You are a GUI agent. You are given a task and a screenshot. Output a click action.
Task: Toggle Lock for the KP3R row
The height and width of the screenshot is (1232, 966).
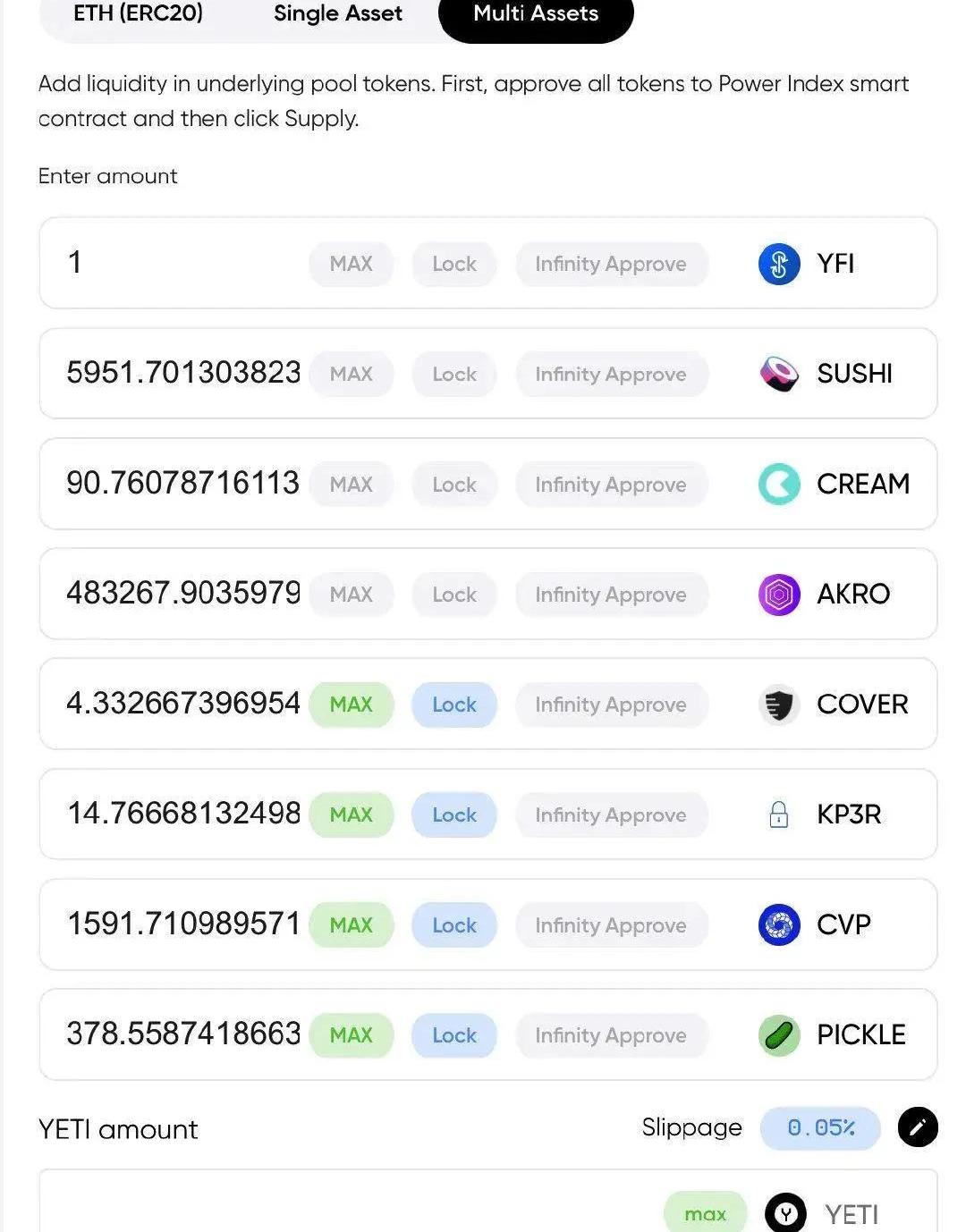(453, 815)
